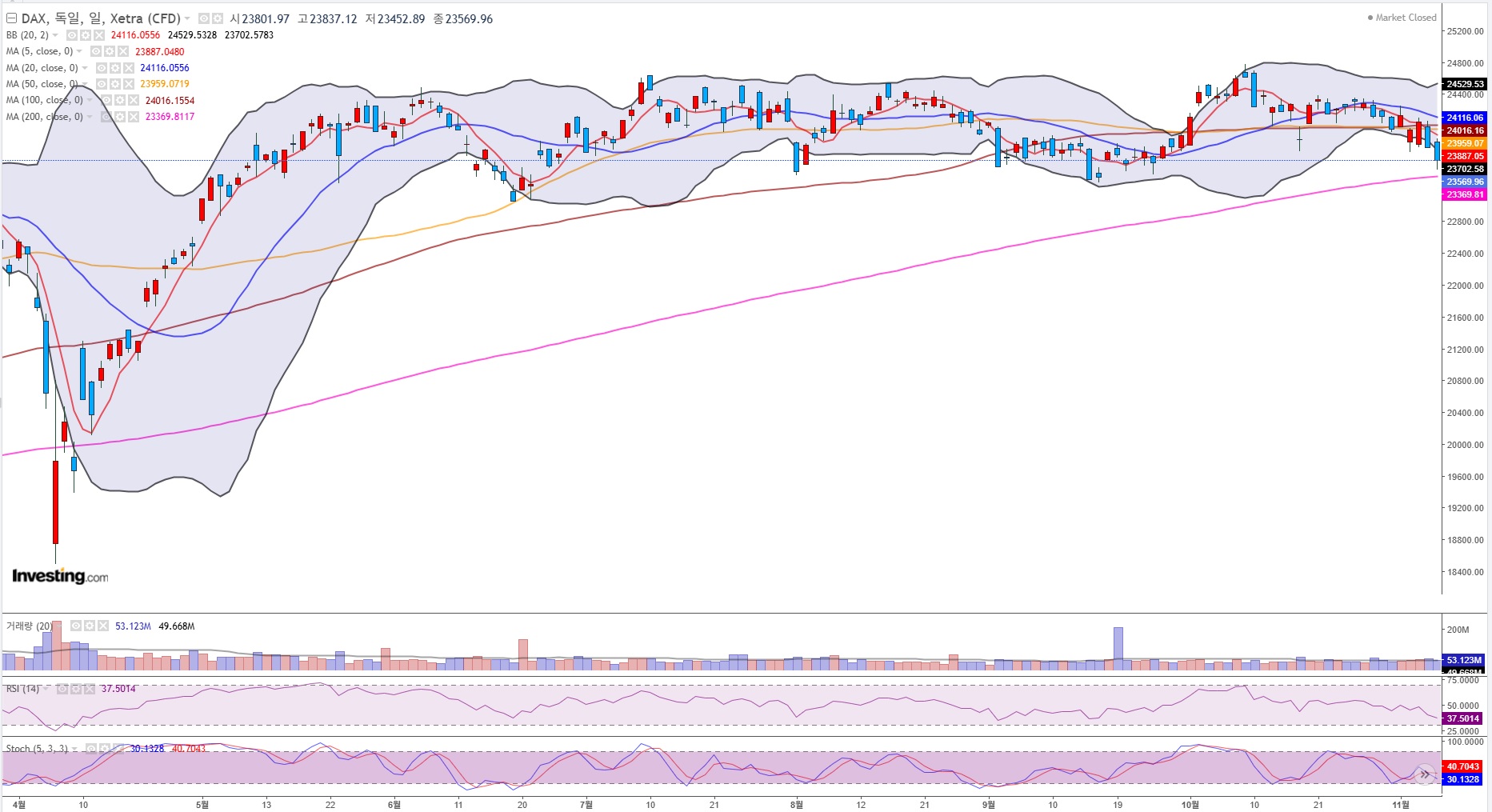Open MA (200, close, 0) settings gear
This screenshot has width=1492, height=812.
[x=119, y=117]
